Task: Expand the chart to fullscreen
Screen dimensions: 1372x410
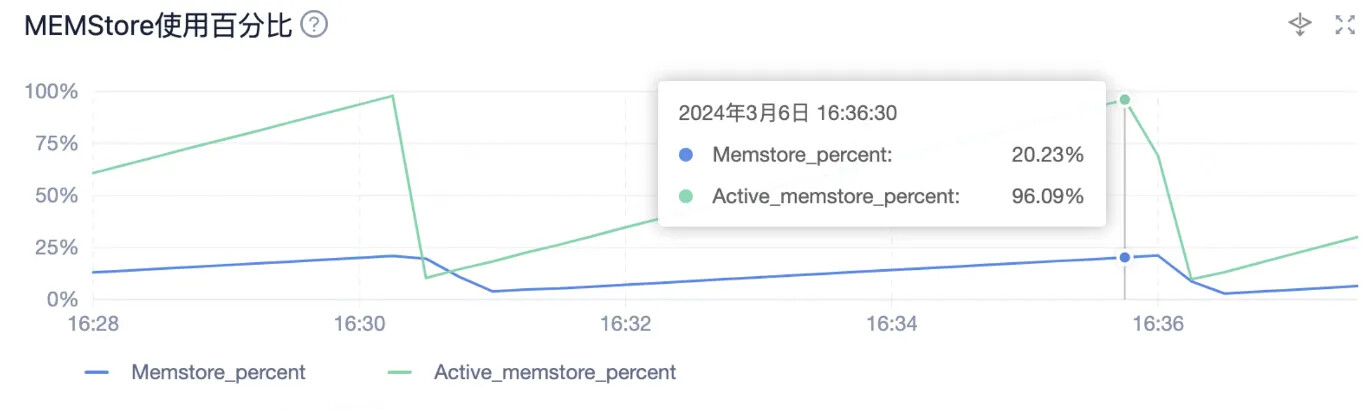Action: click(1345, 26)
